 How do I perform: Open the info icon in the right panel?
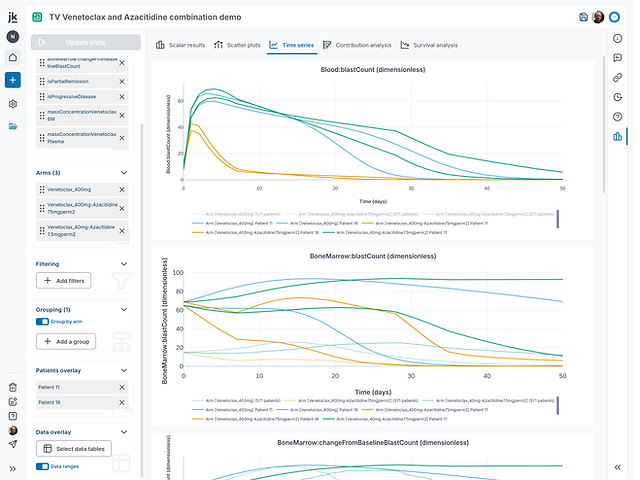coord(618,38)
